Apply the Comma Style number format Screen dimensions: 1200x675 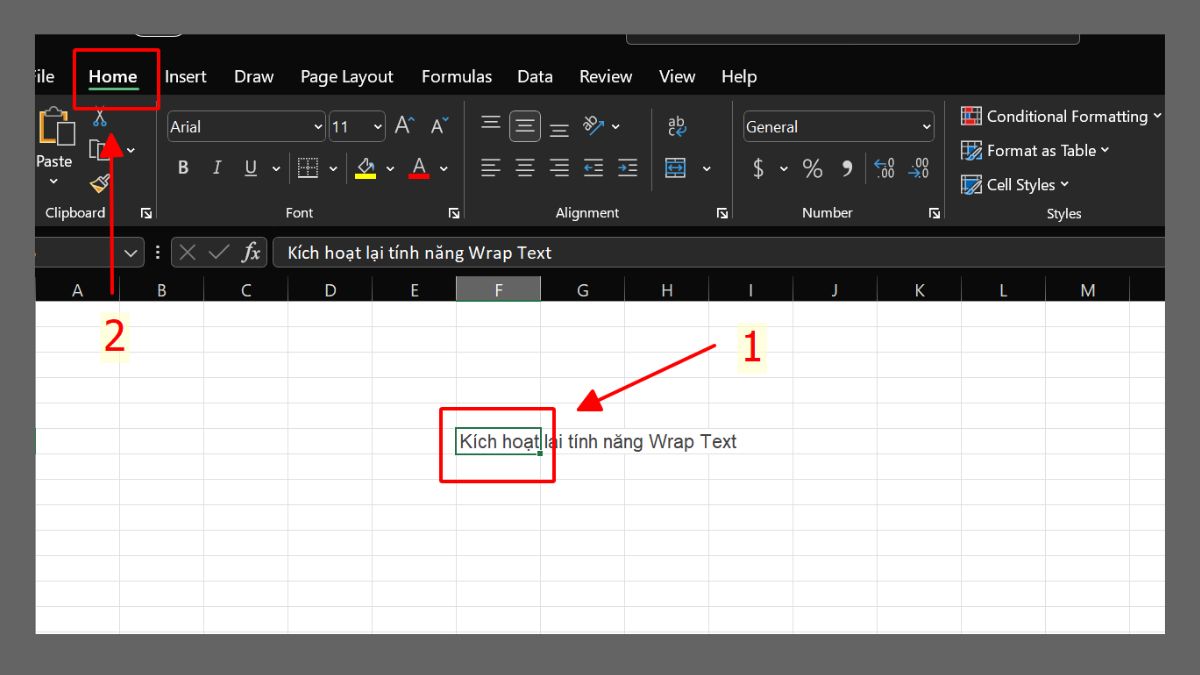846,169
